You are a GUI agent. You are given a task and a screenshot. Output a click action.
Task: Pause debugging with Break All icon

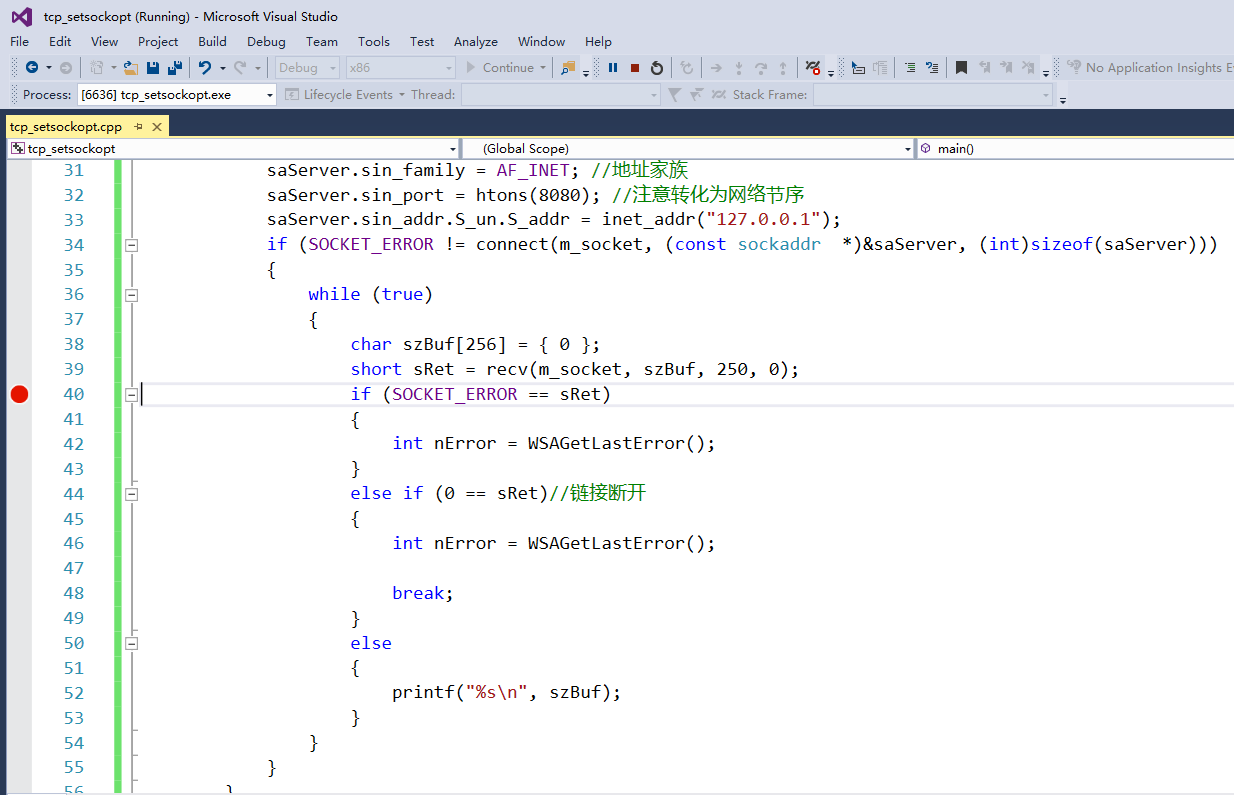(613, 68)
